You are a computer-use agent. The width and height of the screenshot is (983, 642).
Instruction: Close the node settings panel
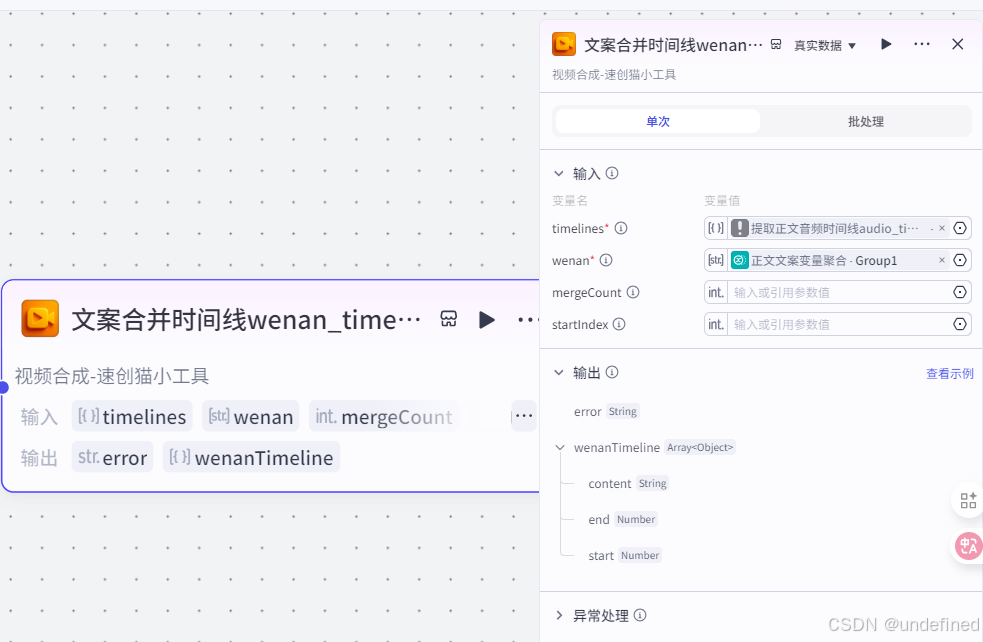[x=957, y=44]
